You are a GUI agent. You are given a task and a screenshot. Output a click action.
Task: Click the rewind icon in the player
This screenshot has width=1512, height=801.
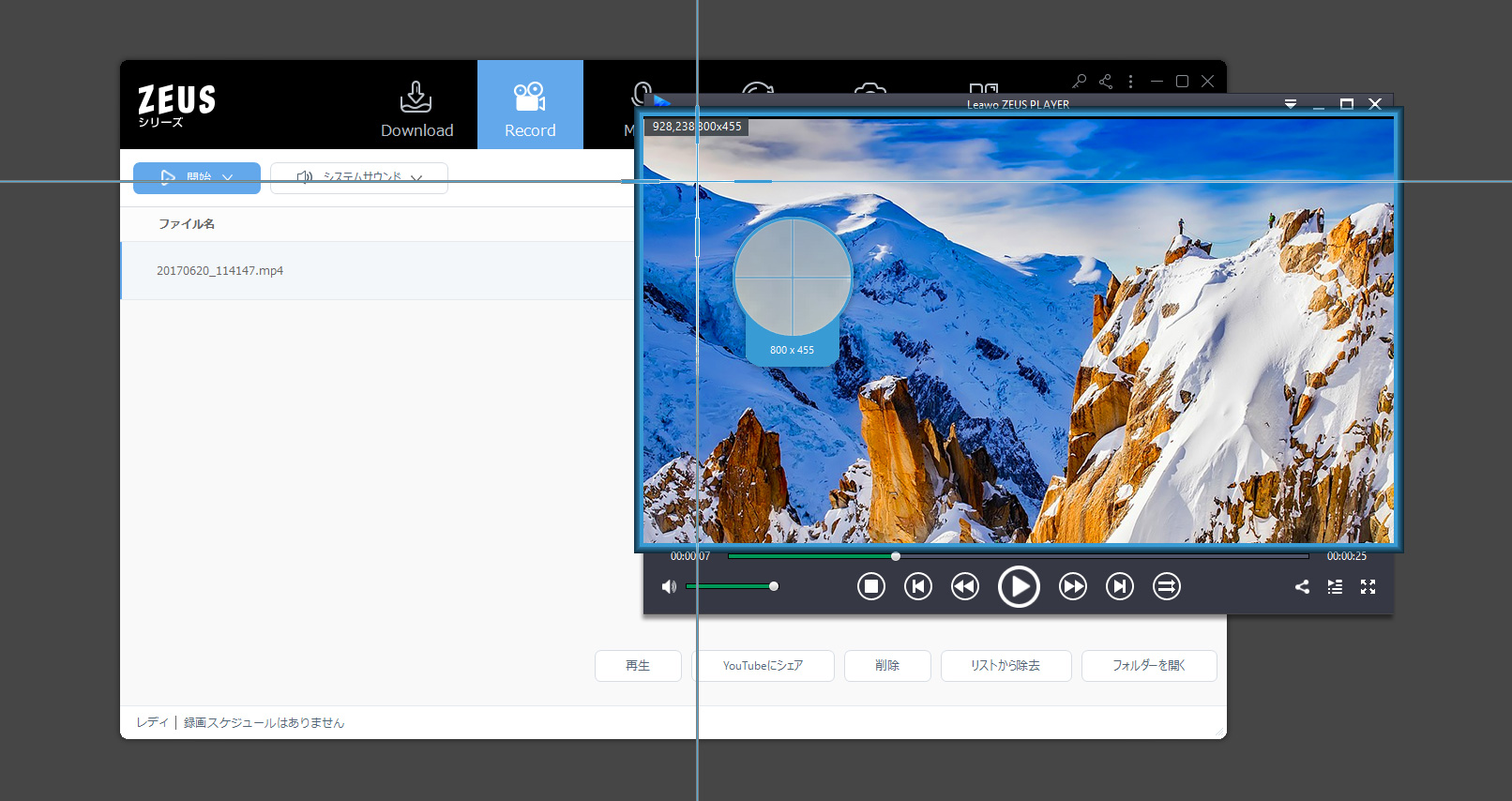click(x=964, y=587)
